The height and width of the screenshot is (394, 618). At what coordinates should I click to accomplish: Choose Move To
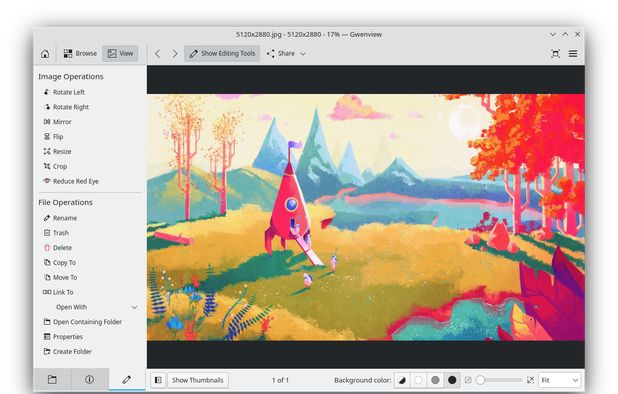point(60,277)
